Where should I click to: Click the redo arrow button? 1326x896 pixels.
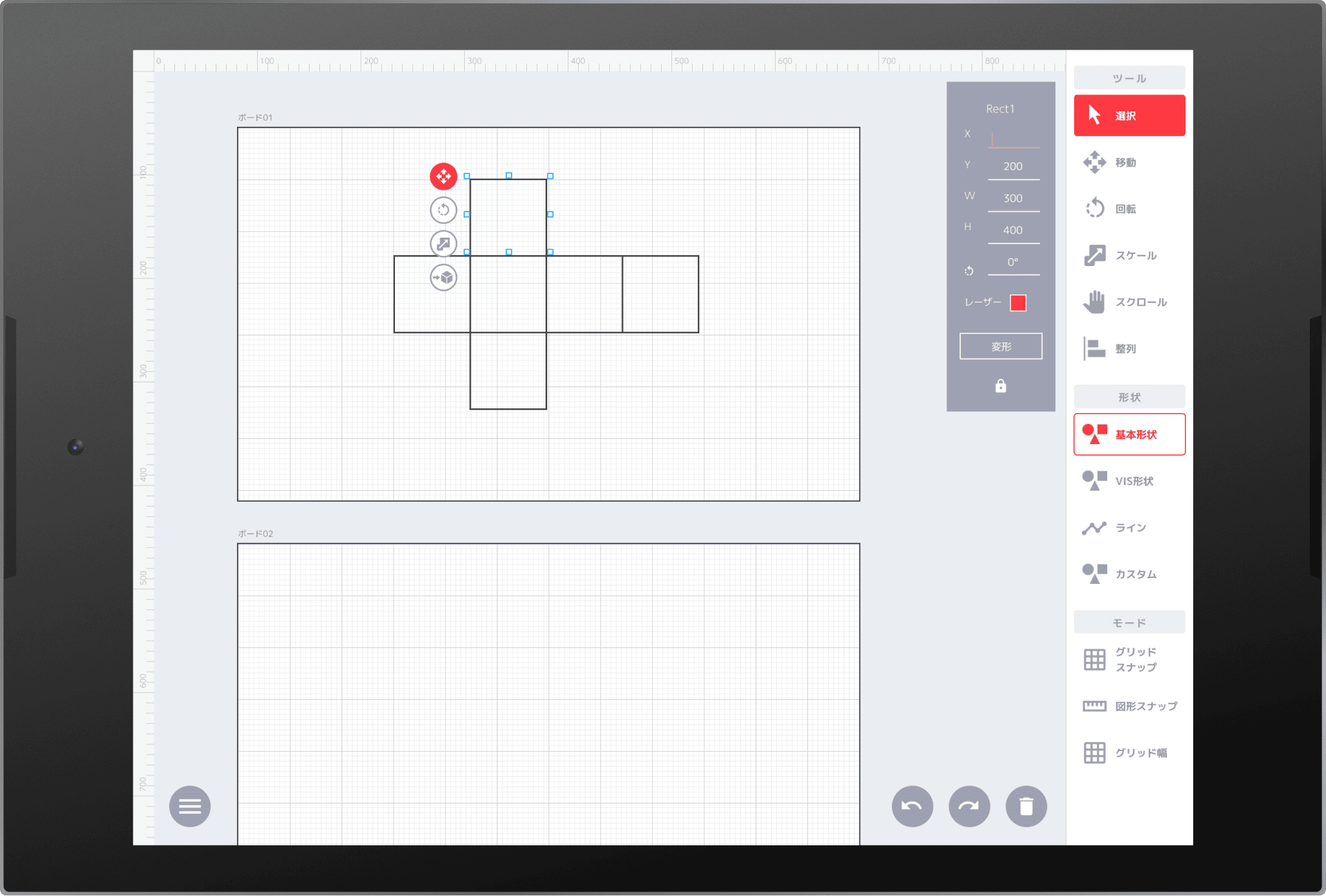pos(969,806)
